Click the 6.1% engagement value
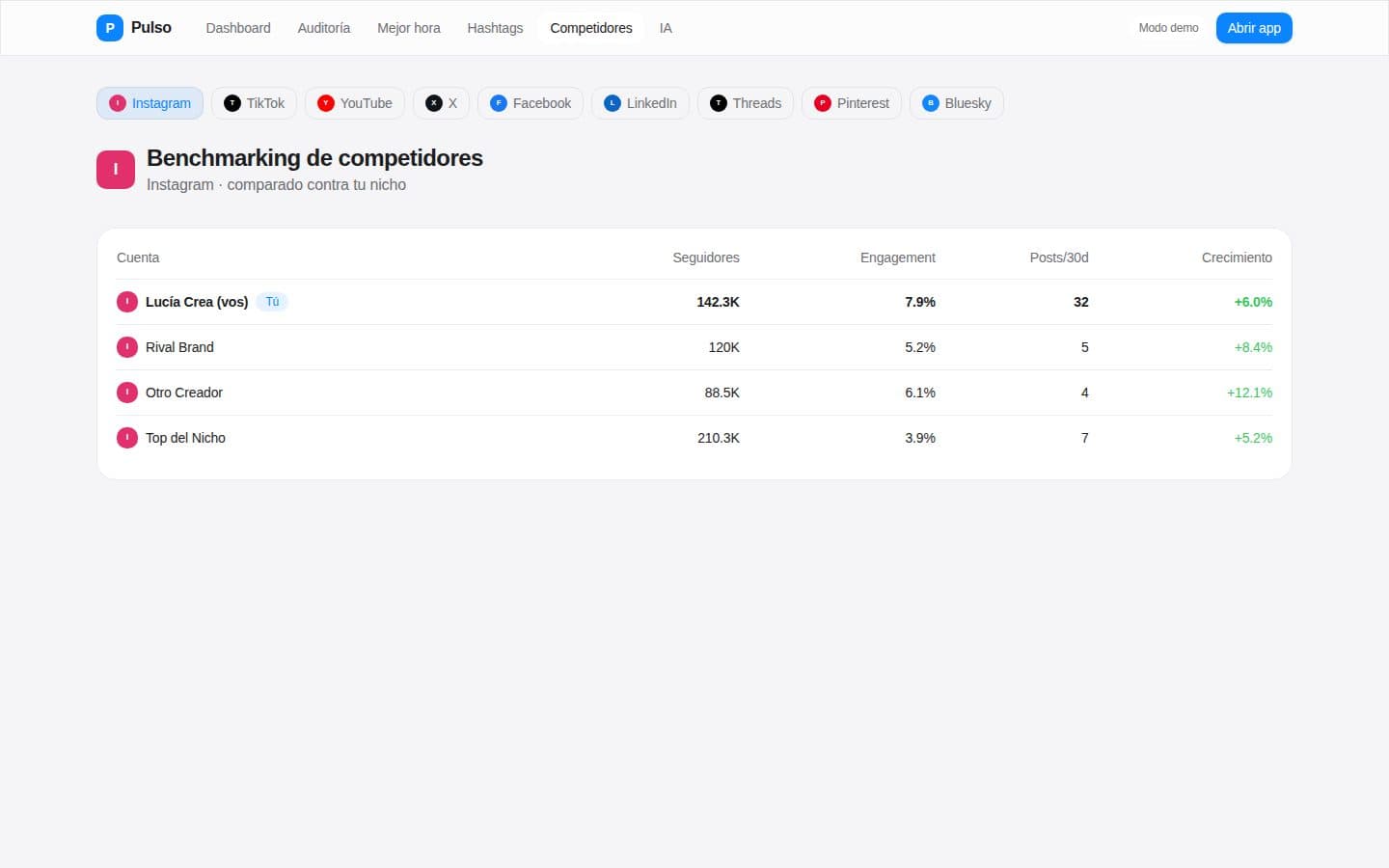1389x868 pixels. click(920, 393)
